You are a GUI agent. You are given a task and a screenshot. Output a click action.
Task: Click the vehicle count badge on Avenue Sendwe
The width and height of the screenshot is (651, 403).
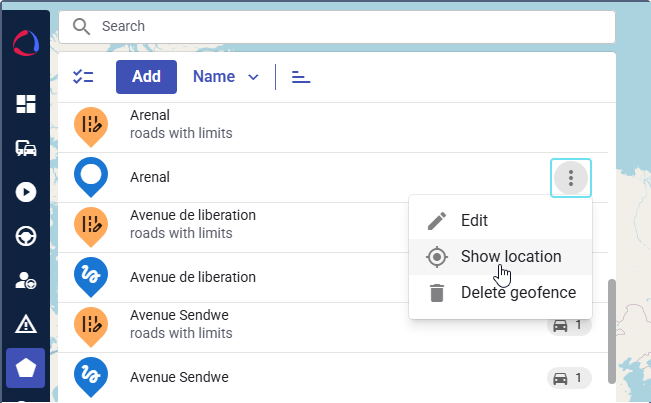[569, 378]
